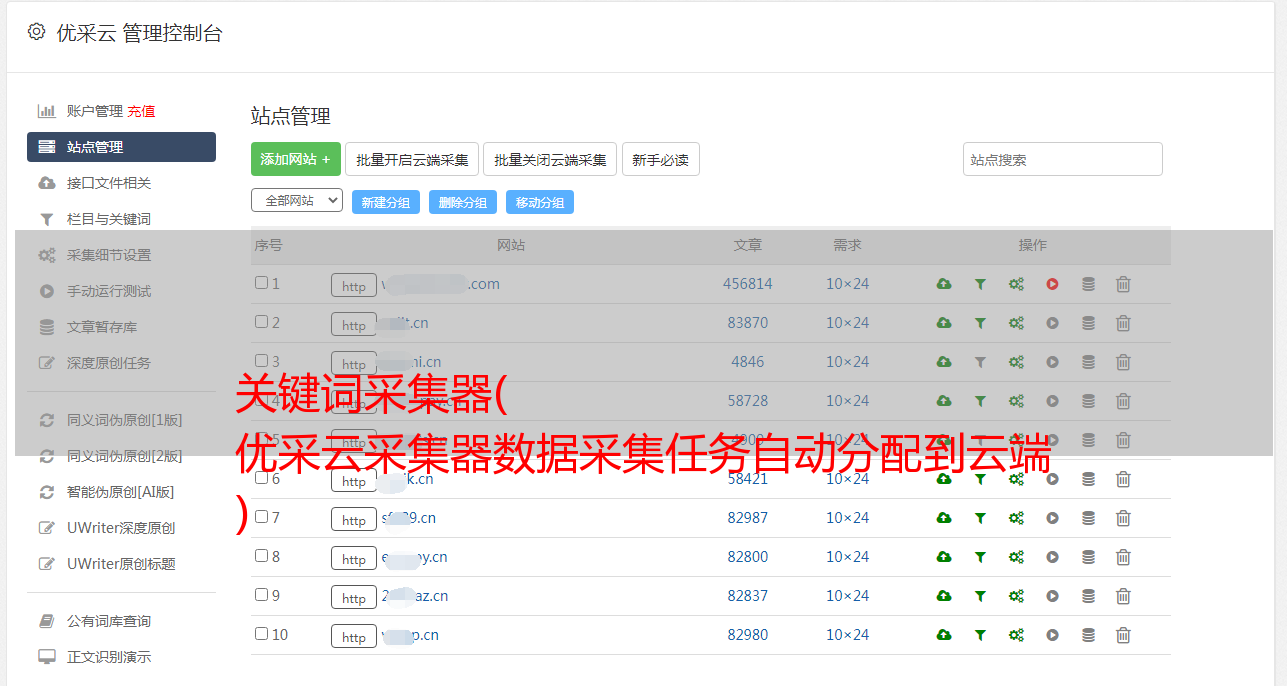Open the 全部网站 group dropdown
Viewport: 1287px width, 686px height.
click(x=297, y=201)
